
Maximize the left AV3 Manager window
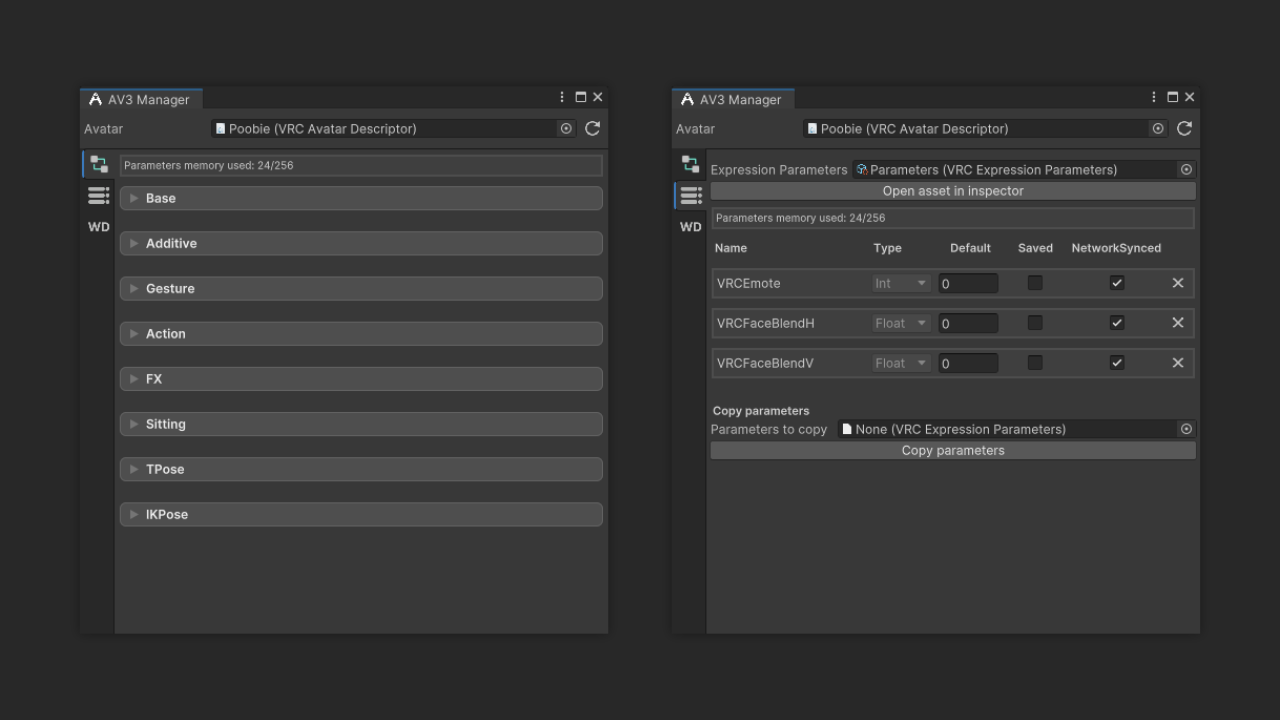(x=580, y=97)
